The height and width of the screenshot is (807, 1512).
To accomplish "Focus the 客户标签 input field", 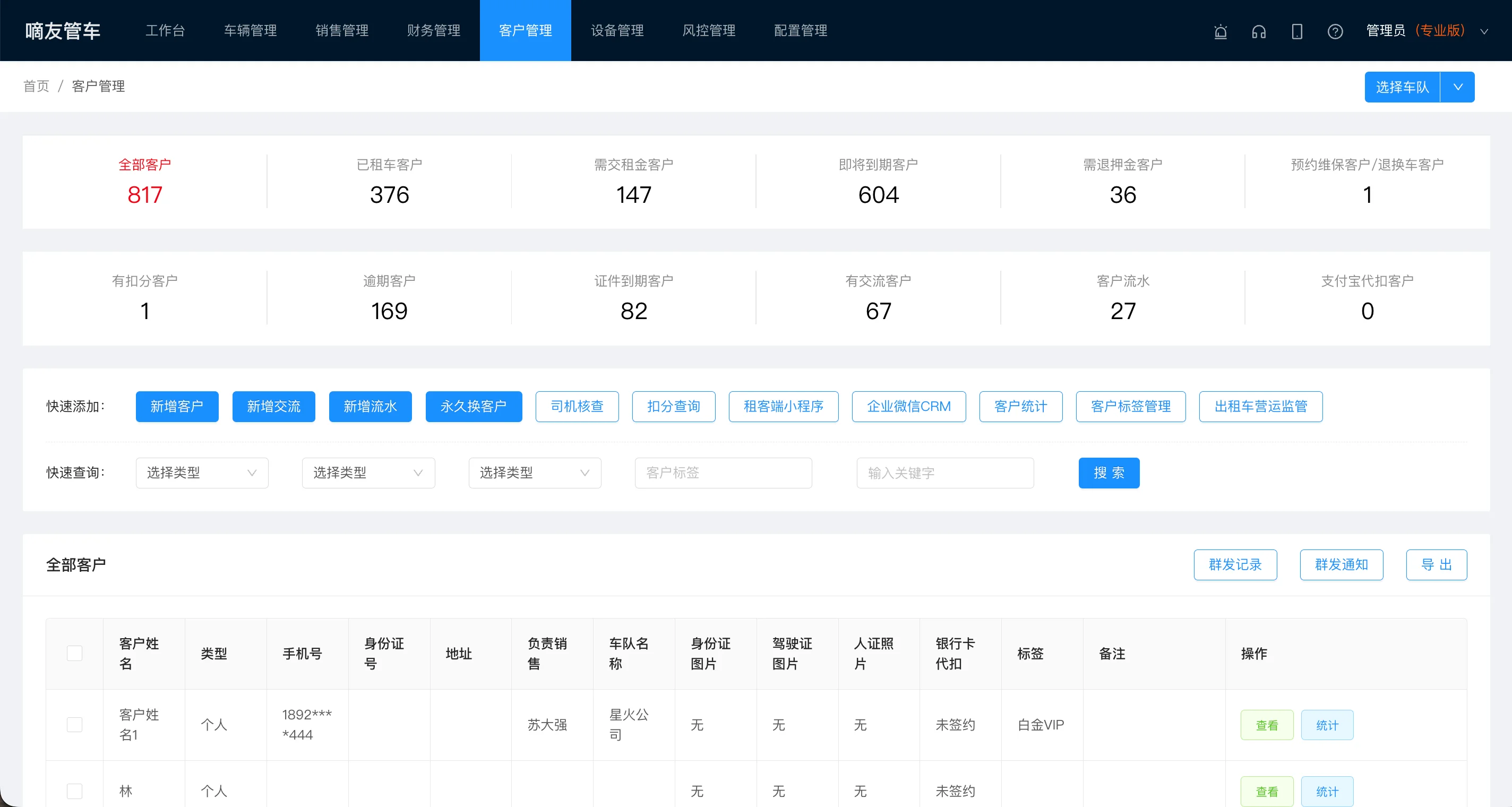I will [x=723, y=473].
